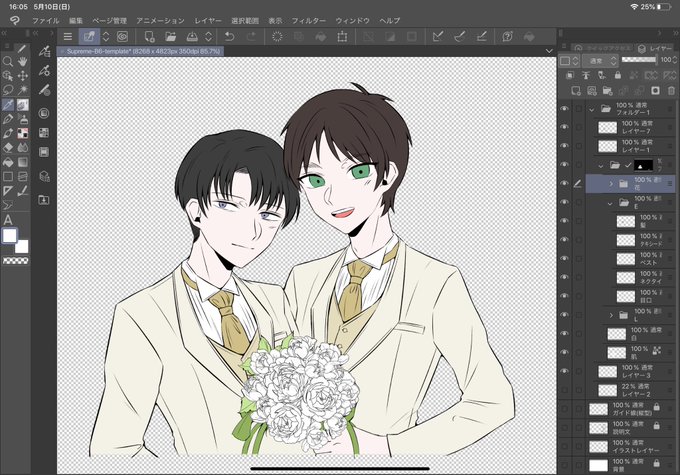
Task: Select the Lasso selection tool
Action: pos(7,90)
